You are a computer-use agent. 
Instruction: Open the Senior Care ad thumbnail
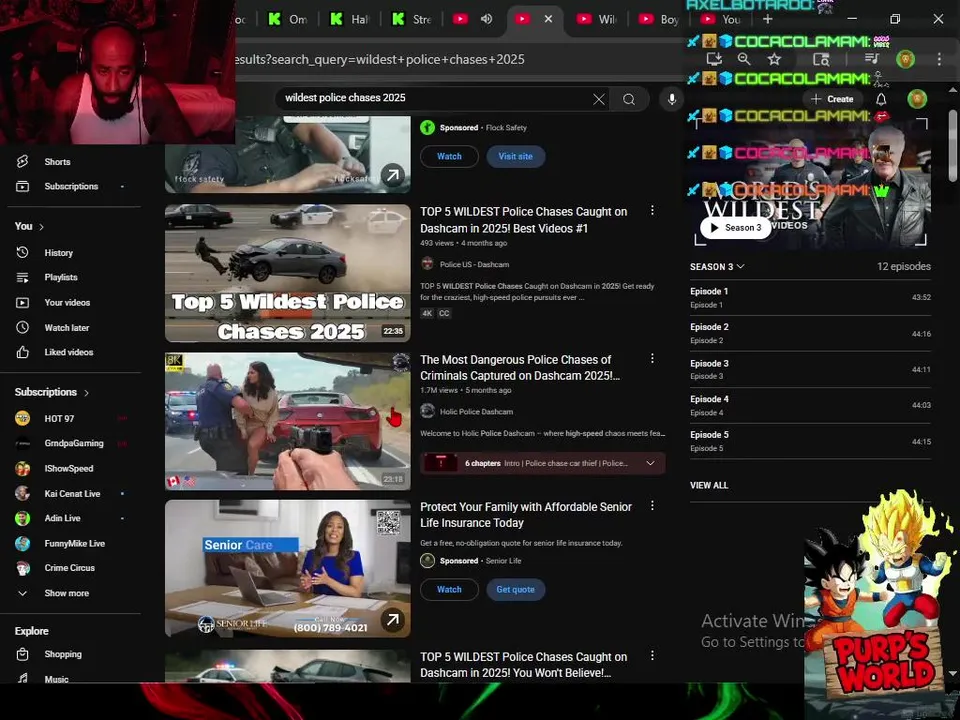pyautogui.click(x=288, y=569)
